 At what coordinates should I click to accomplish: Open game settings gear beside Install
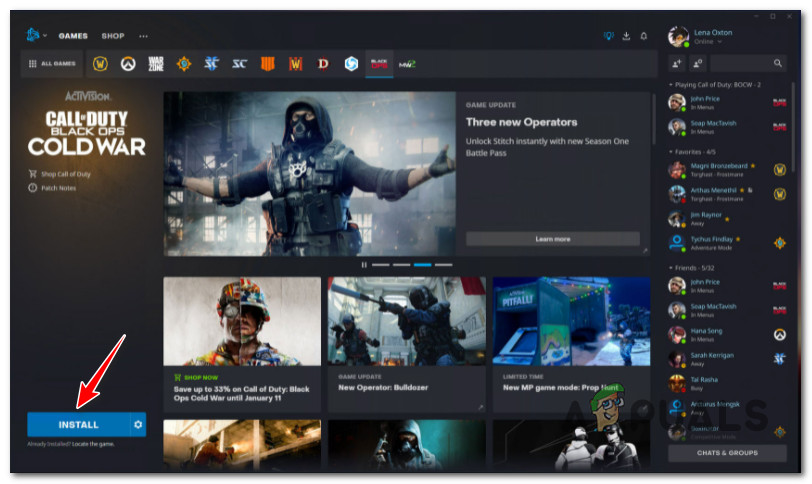point(138,424)
